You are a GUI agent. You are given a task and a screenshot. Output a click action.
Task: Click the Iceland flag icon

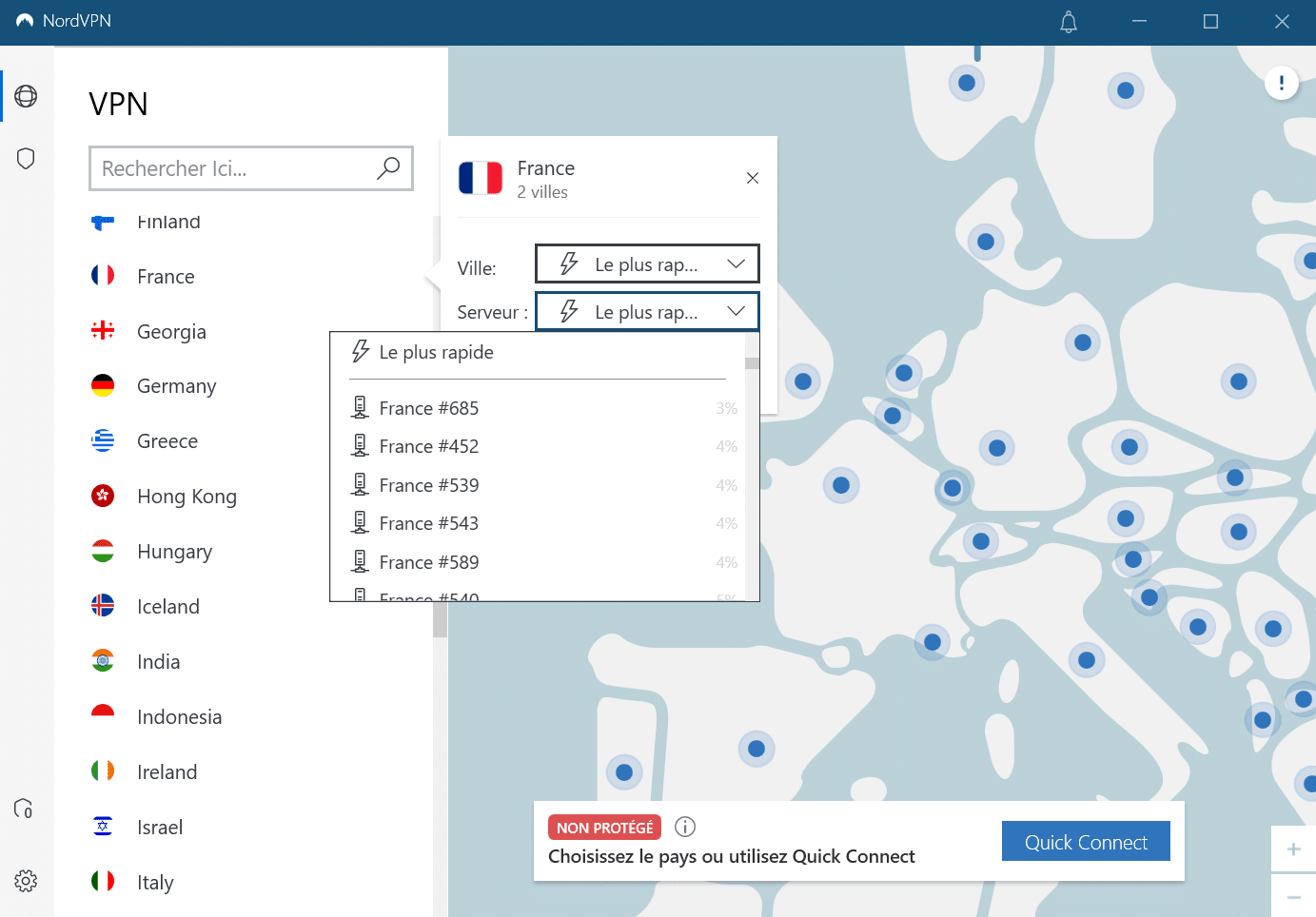pyautogui.click(x=103, y=605)
